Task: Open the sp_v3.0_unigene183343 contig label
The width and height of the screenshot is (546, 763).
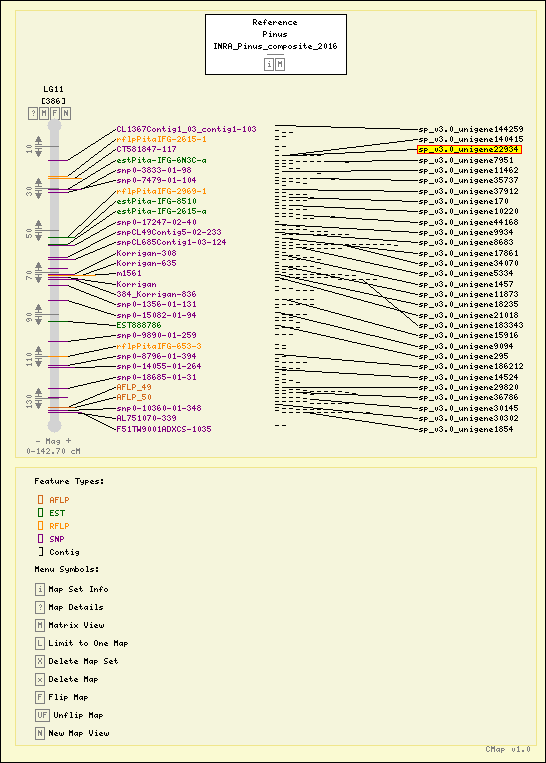Action: [471, 325]
